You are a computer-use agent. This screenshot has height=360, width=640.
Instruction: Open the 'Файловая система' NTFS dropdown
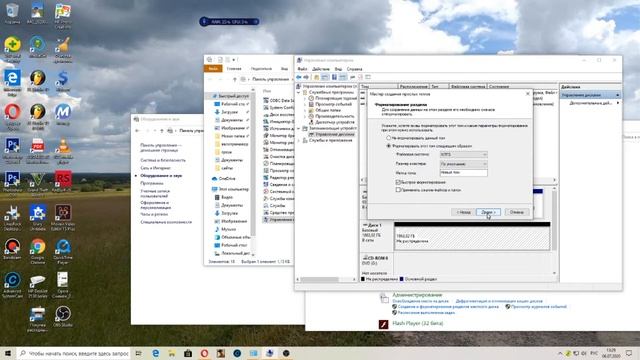(463, 155)
